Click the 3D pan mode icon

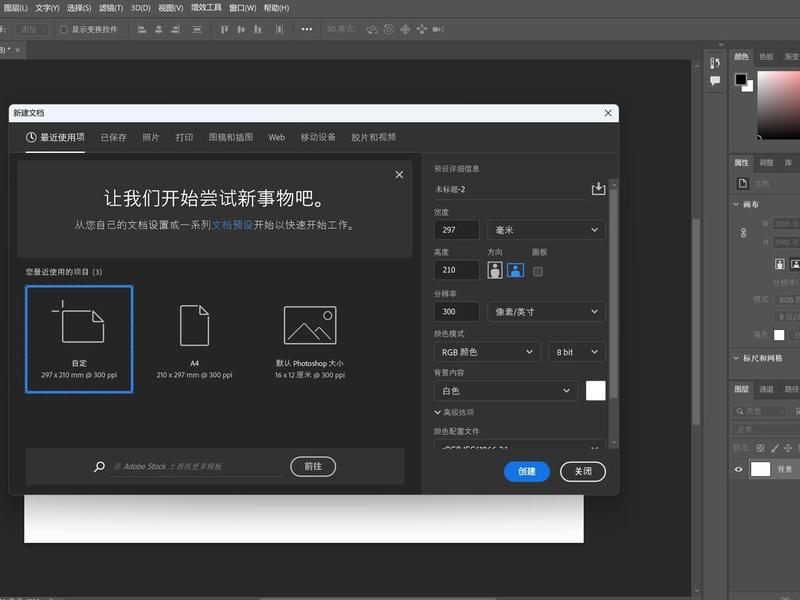(405, 30)
